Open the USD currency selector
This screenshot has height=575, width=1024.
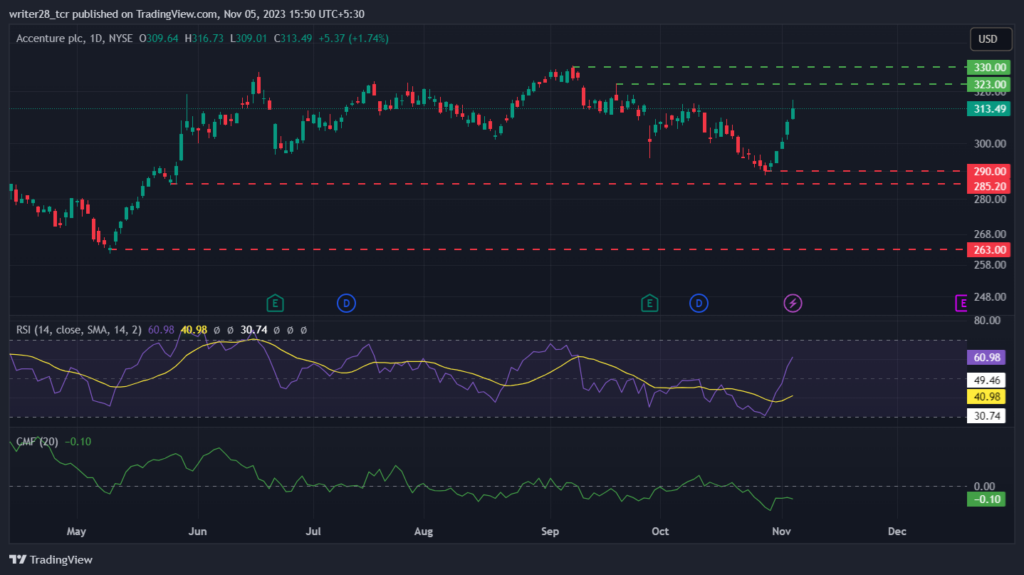(x=990, y=39)
